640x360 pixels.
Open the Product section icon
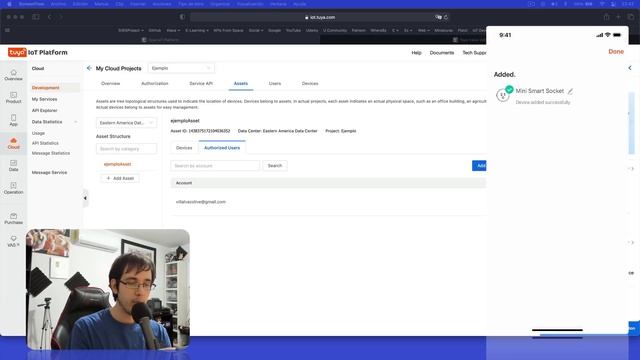13,98
